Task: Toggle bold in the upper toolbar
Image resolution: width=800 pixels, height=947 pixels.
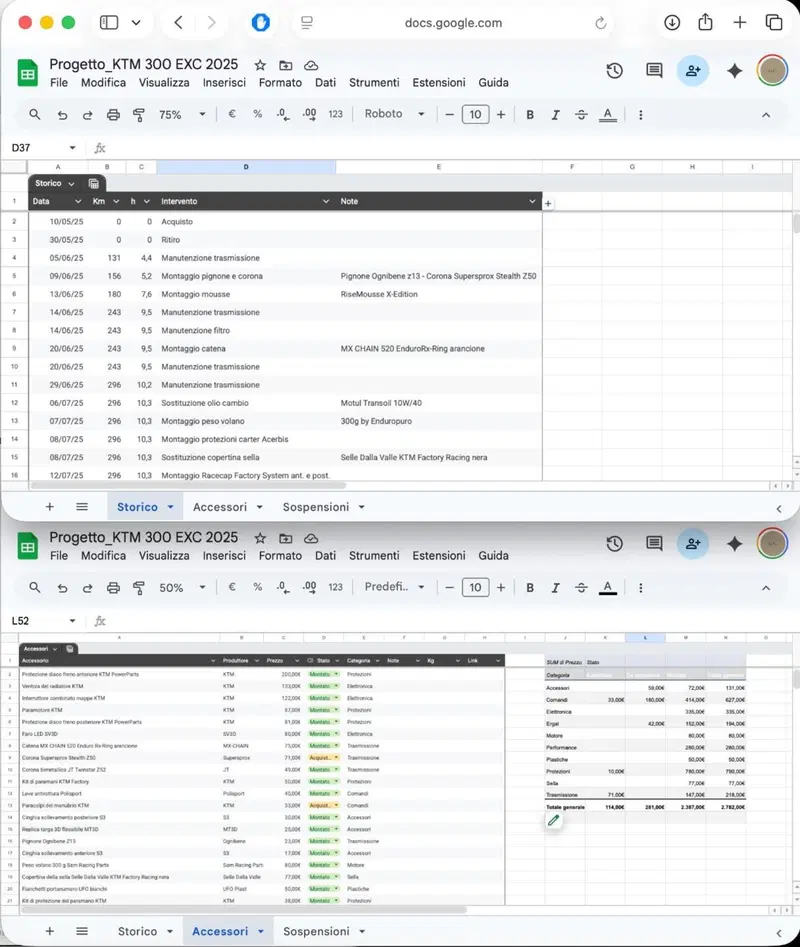Action: click(530, 115)
